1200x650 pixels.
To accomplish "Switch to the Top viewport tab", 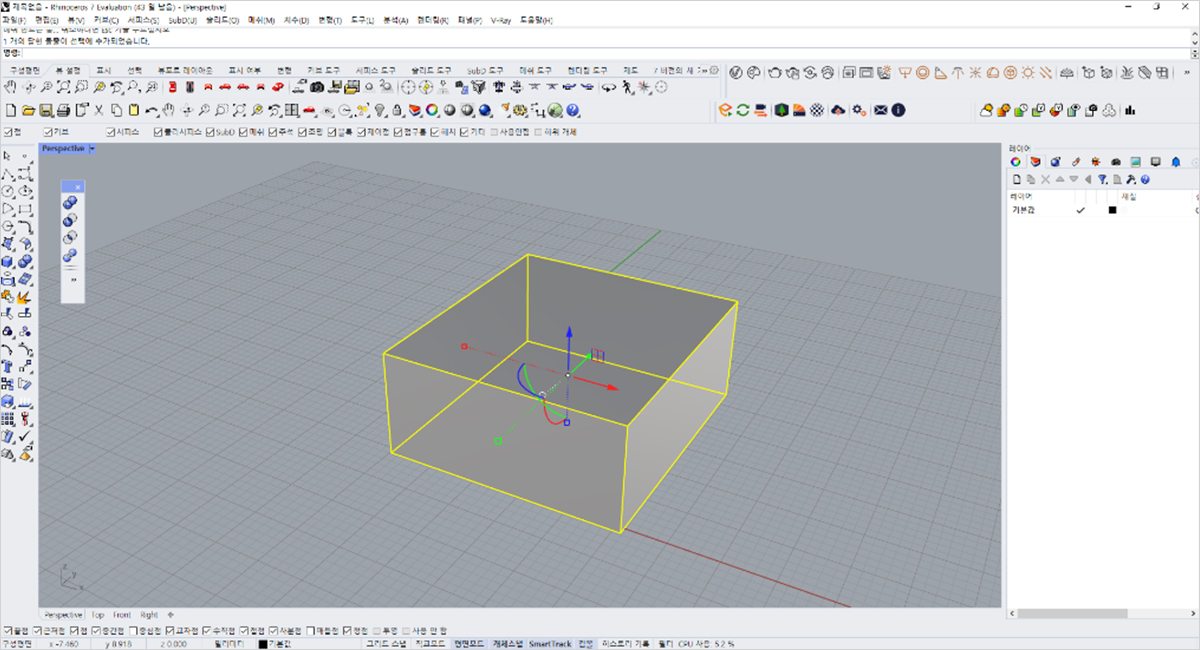I will [x=97, y=614].
